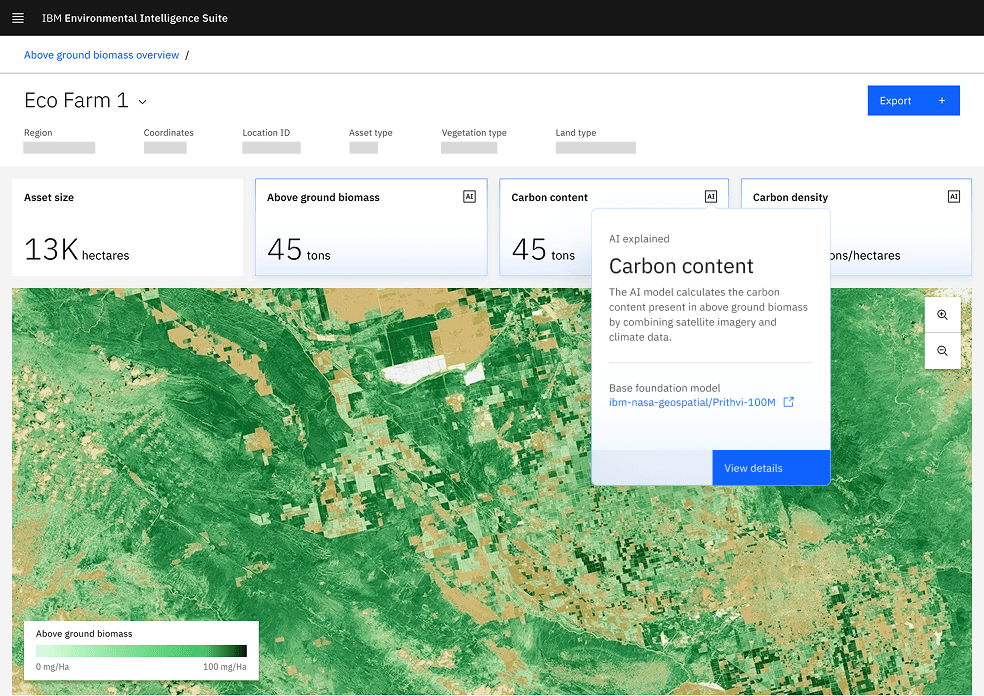Screen dimensions: 984x696
Task: Select the Asset size card
Action: tap(127, 227)
